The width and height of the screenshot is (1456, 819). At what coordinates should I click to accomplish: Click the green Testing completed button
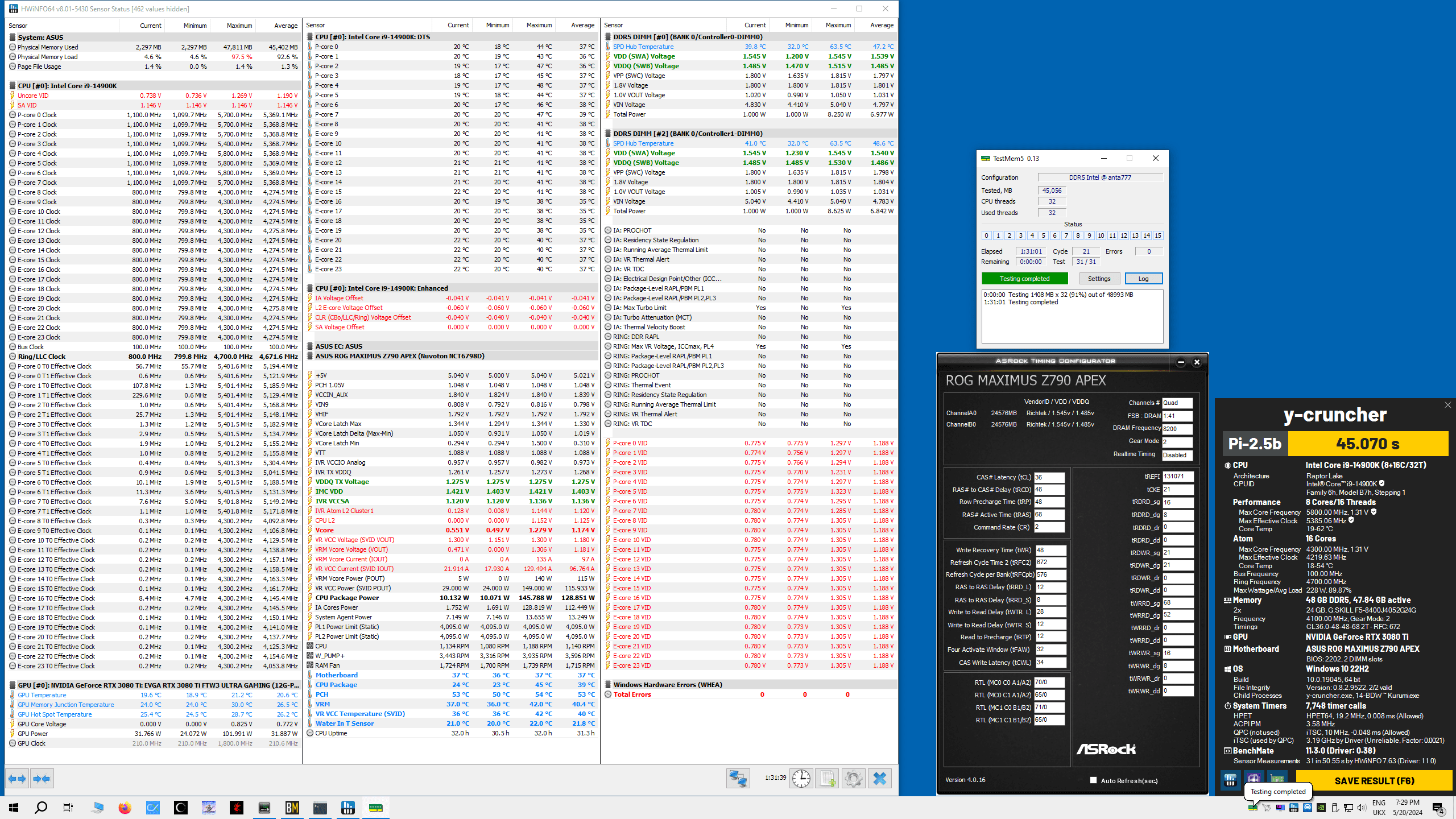[1024, 279]
